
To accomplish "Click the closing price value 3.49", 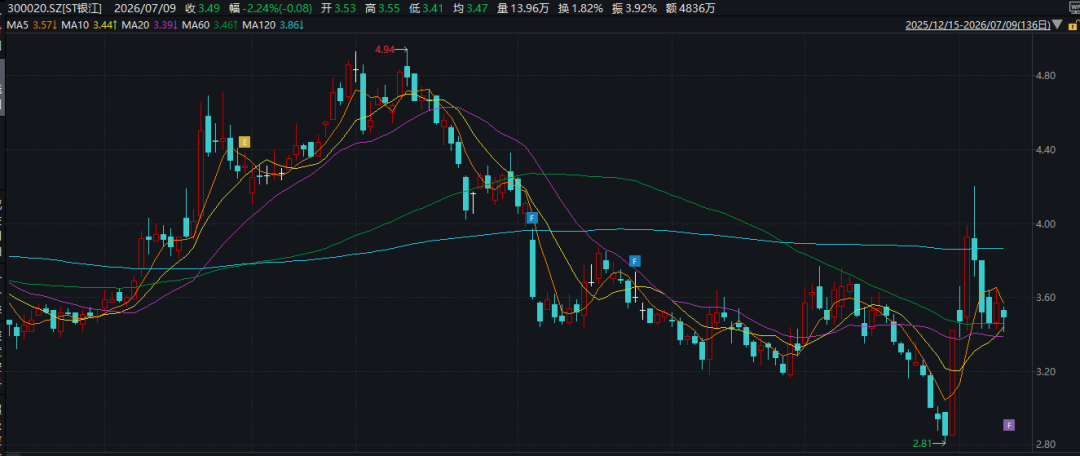I will click(x=209, y=8).
